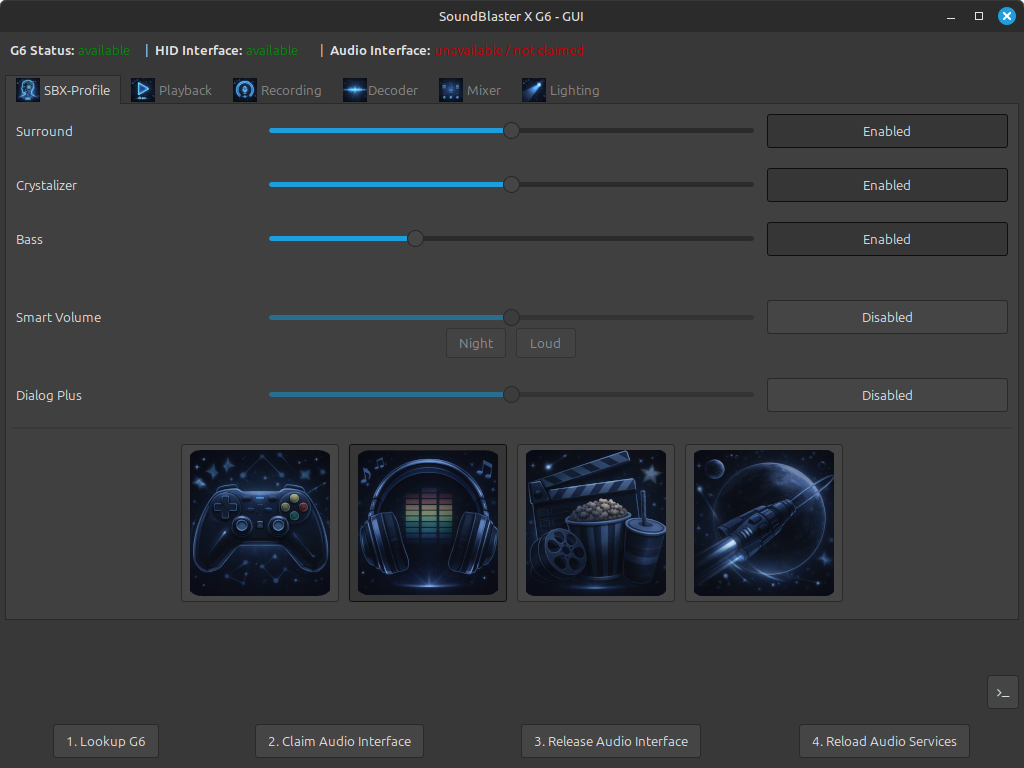1024x768 pixels.
Task: Enable Dialog Plus with Disabled button
Action: pyautogui.click(x=887, y=395)
